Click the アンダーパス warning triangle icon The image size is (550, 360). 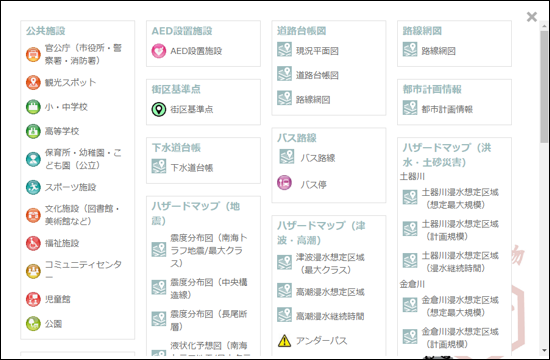coord(284,340)
